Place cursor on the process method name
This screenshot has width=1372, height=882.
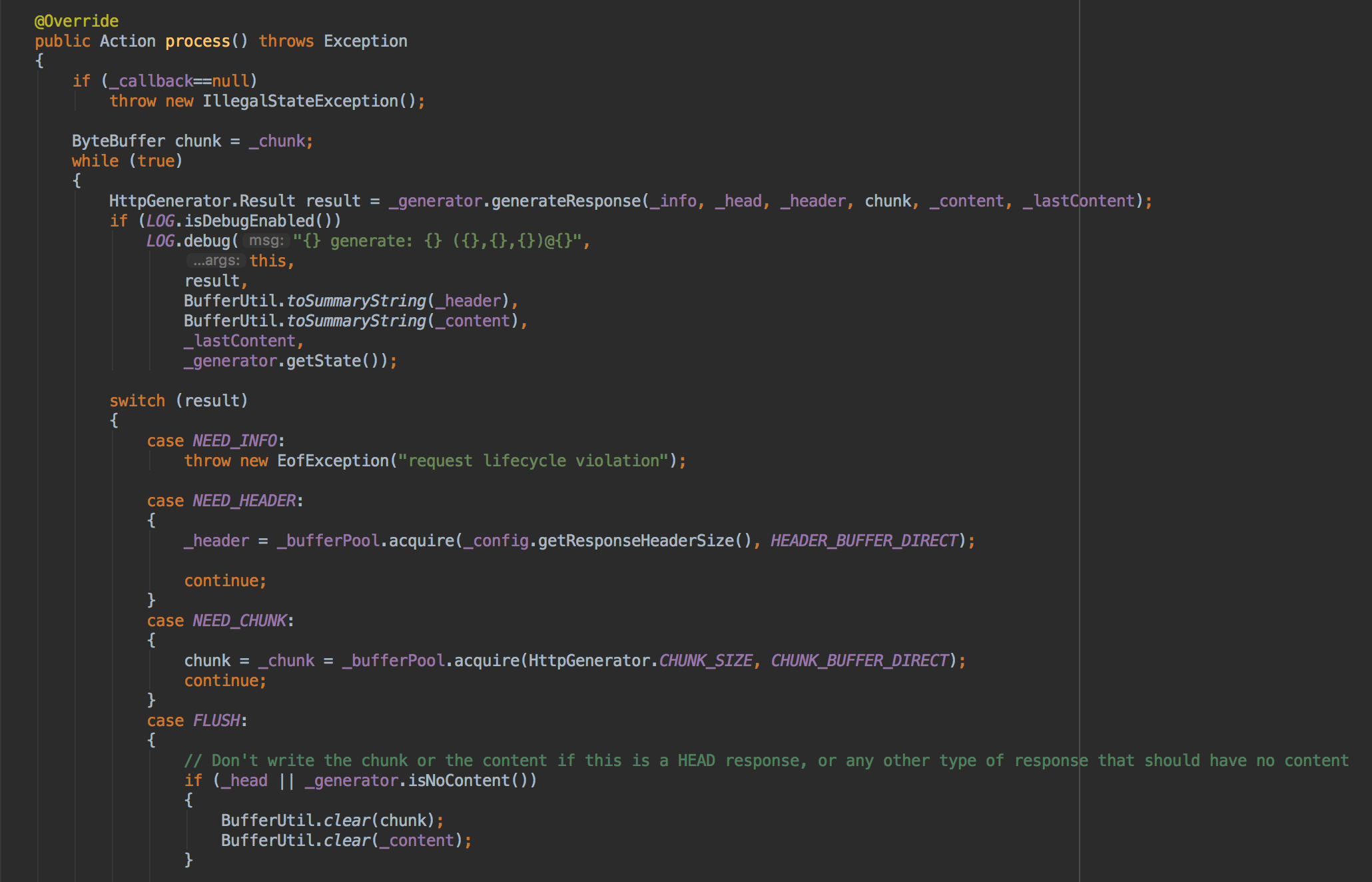(x=197, y=41)
